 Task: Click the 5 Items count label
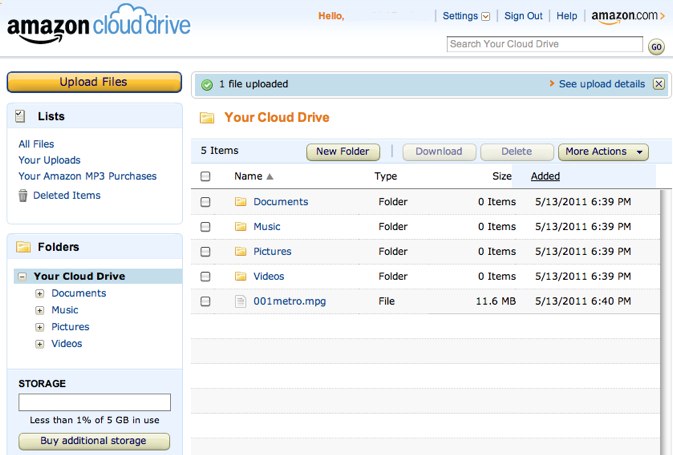(x=219, y=151)
